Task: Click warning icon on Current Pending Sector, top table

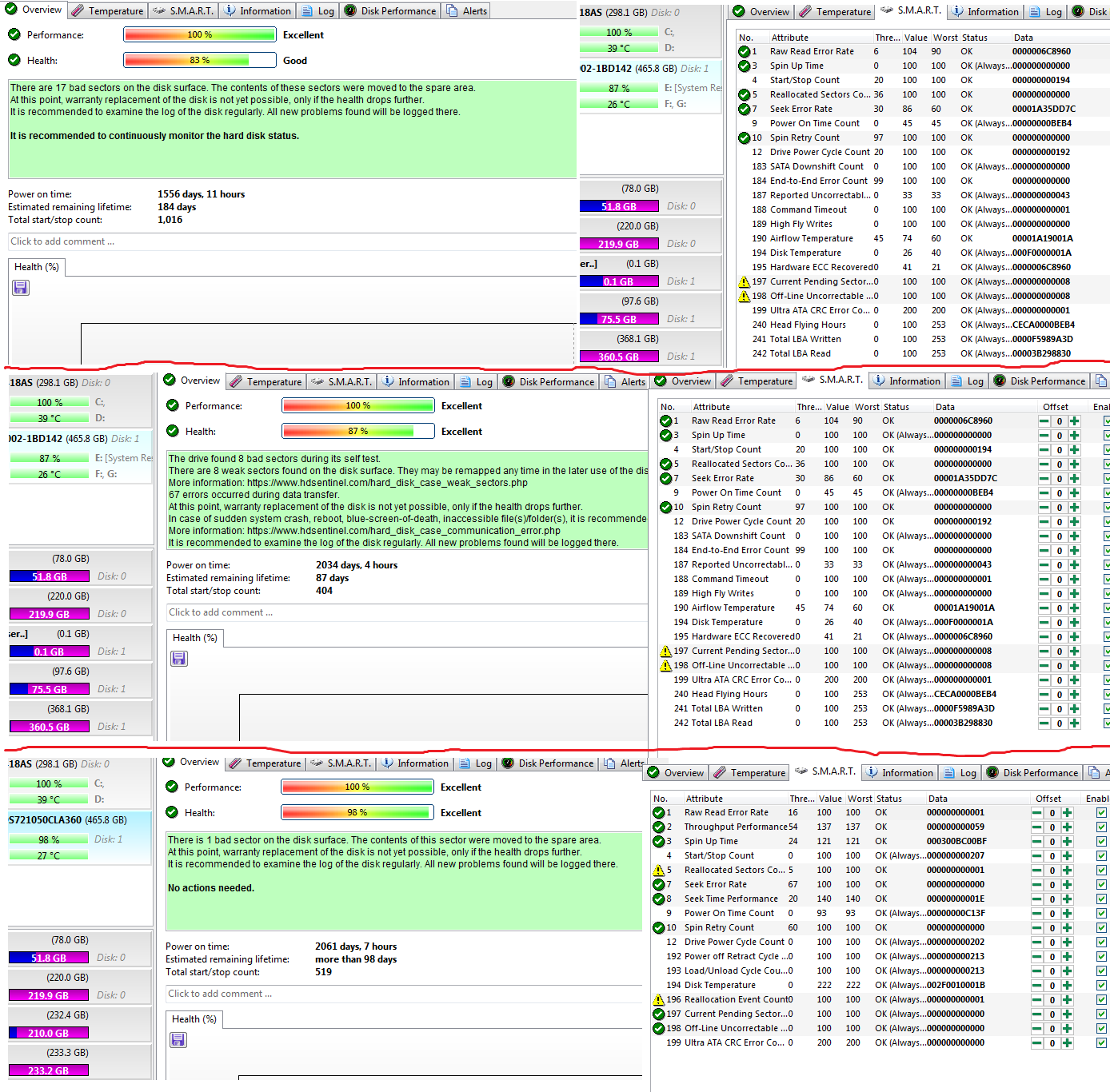Action: click(x=744, y=281)
